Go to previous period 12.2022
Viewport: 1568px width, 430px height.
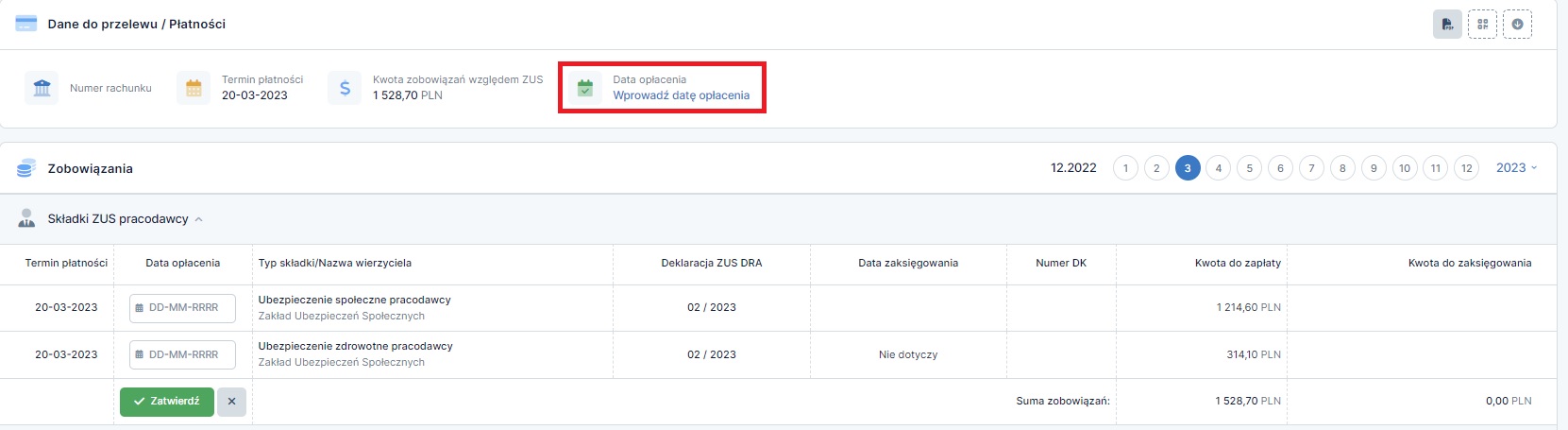(x=1073, y=168)
